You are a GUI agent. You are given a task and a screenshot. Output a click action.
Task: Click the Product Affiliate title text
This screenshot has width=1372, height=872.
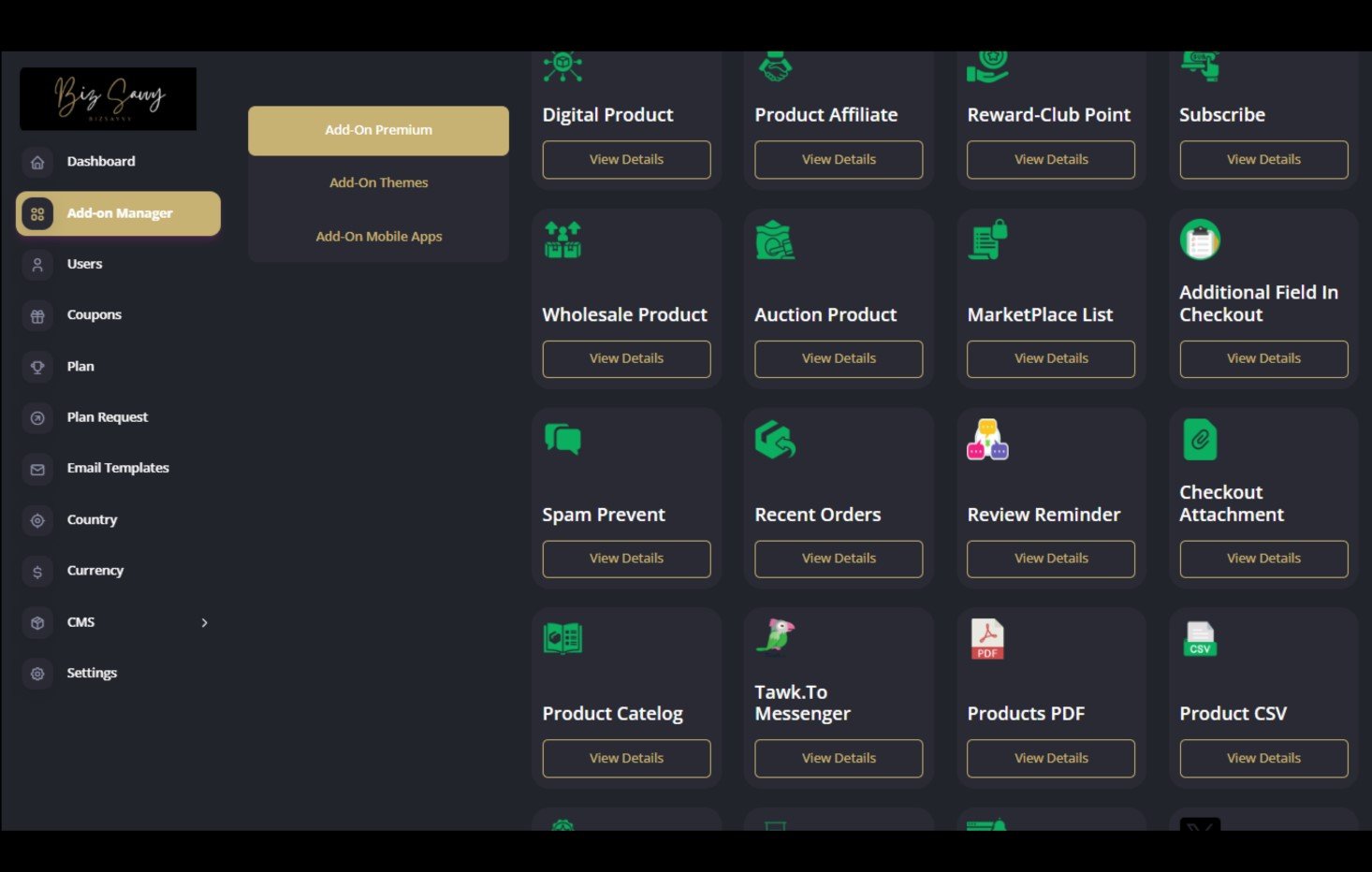825,115
